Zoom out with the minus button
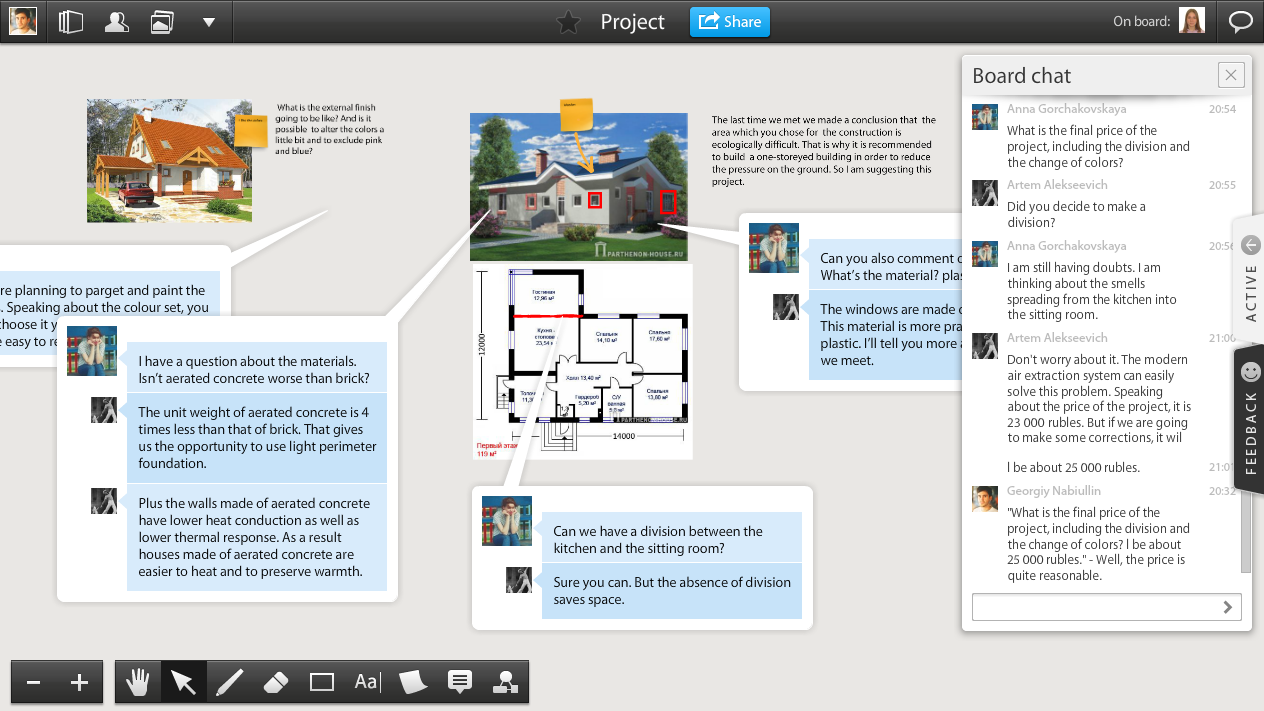This screenshot has width=1264, height=711. (x=33, y=682)
